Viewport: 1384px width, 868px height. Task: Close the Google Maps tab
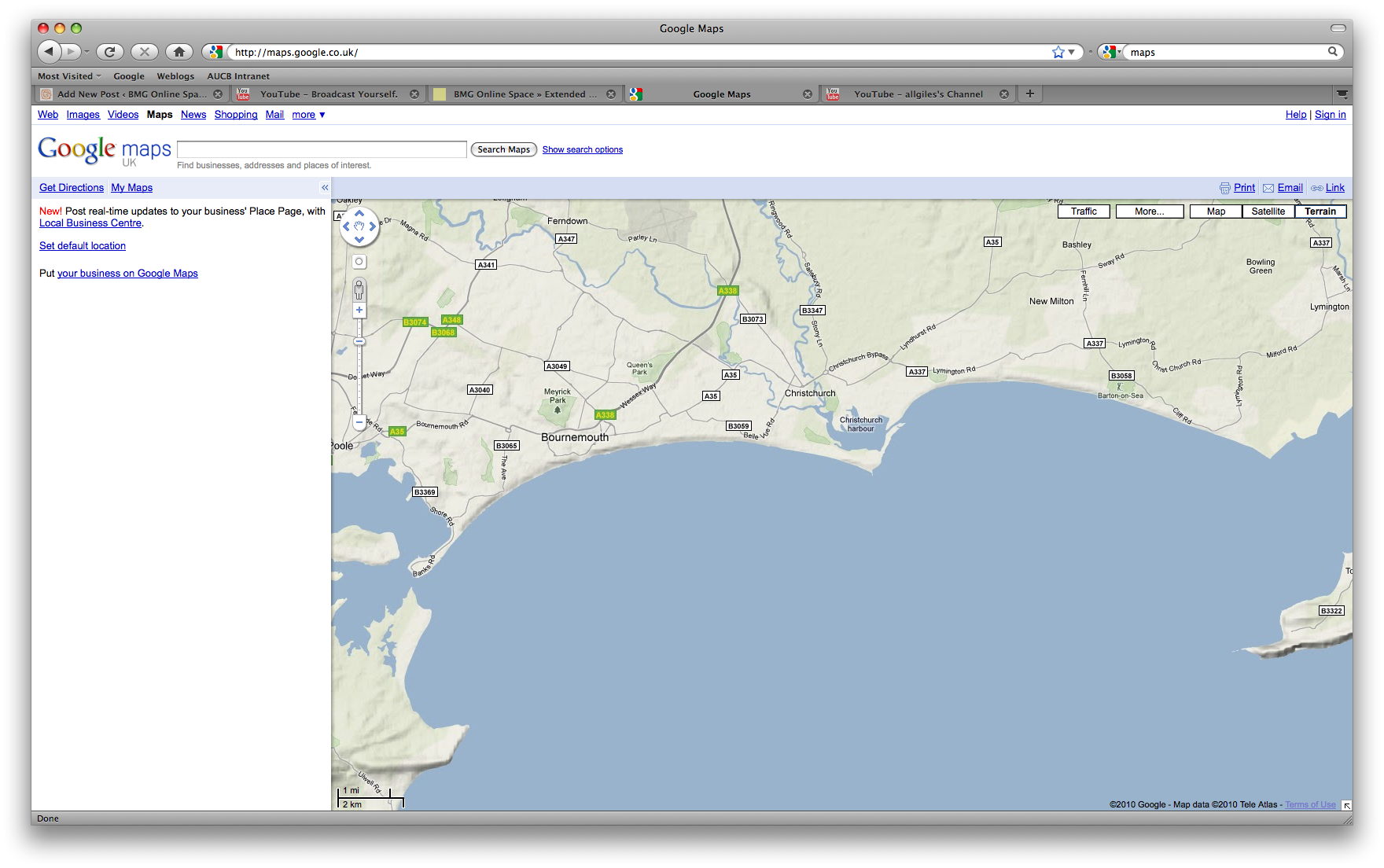(808, 94)
